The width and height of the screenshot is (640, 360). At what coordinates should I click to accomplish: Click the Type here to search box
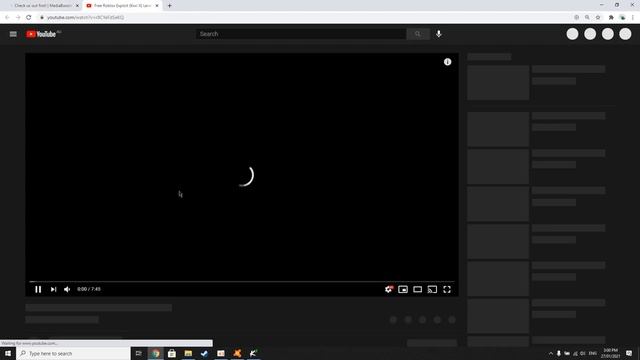pyautogui.click(x=73, y=353)
